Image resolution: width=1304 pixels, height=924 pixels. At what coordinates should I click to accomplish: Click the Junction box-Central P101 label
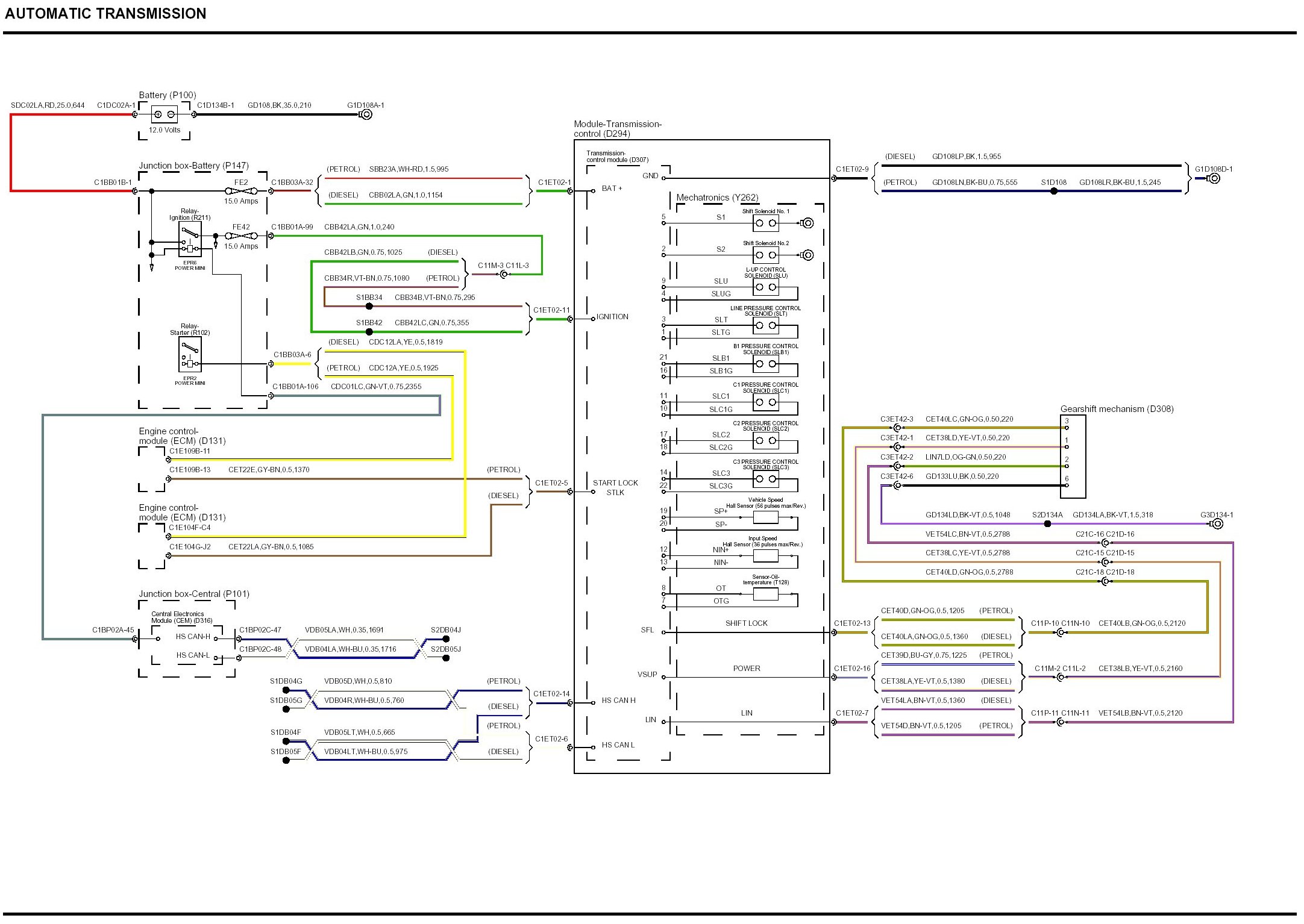[x=194, y=594]
